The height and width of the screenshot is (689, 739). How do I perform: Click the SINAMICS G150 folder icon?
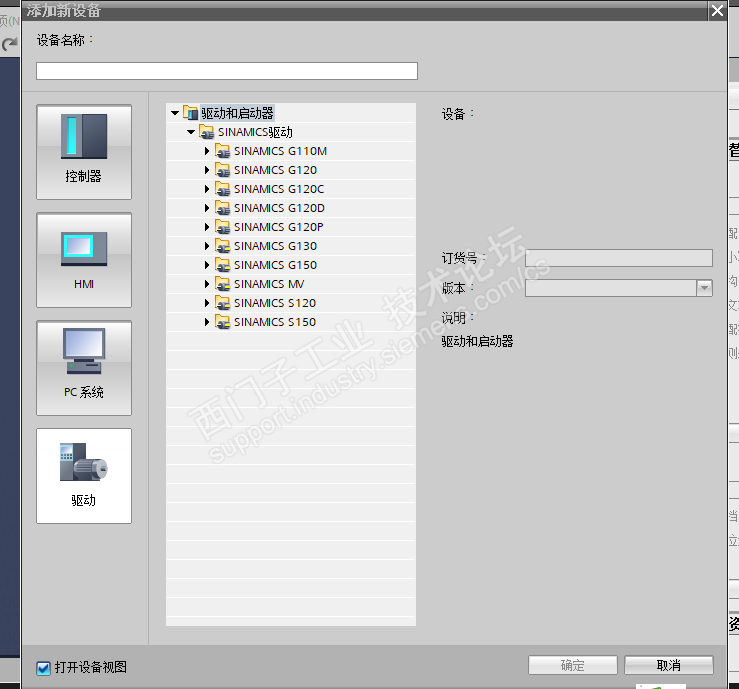(222, 265)
